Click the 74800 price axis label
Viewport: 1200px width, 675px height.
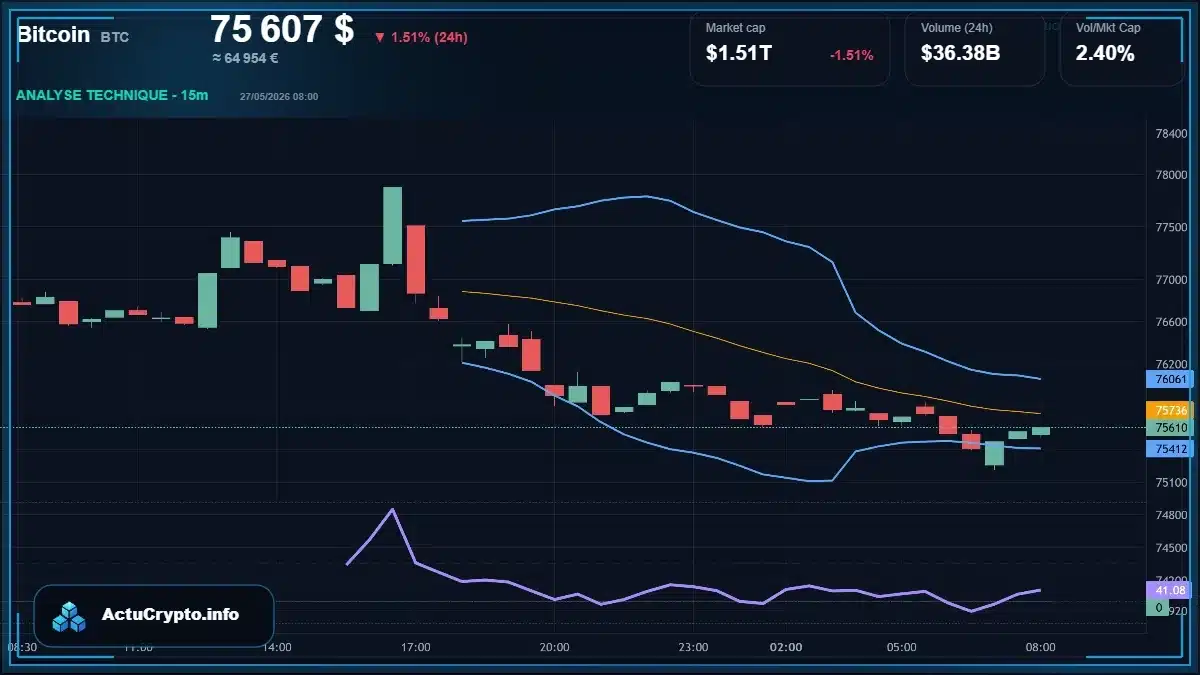click(1171, 515)
